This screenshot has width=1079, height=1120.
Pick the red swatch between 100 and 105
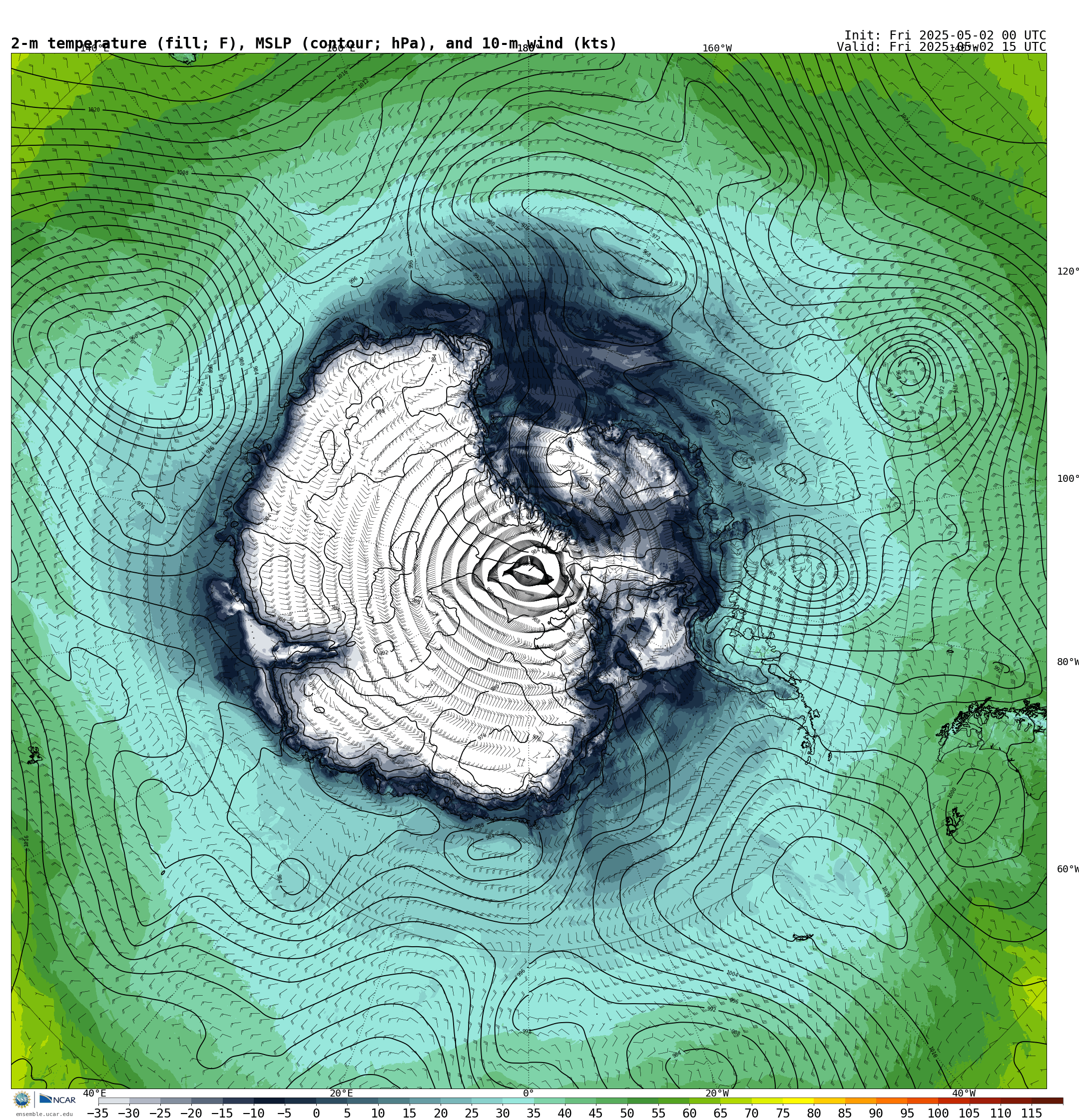pos(953,1101)
